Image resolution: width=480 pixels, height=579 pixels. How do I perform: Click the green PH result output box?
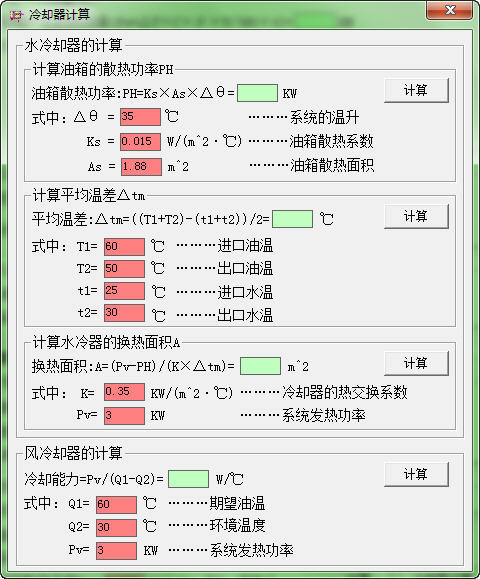click(x=257, y=93)
